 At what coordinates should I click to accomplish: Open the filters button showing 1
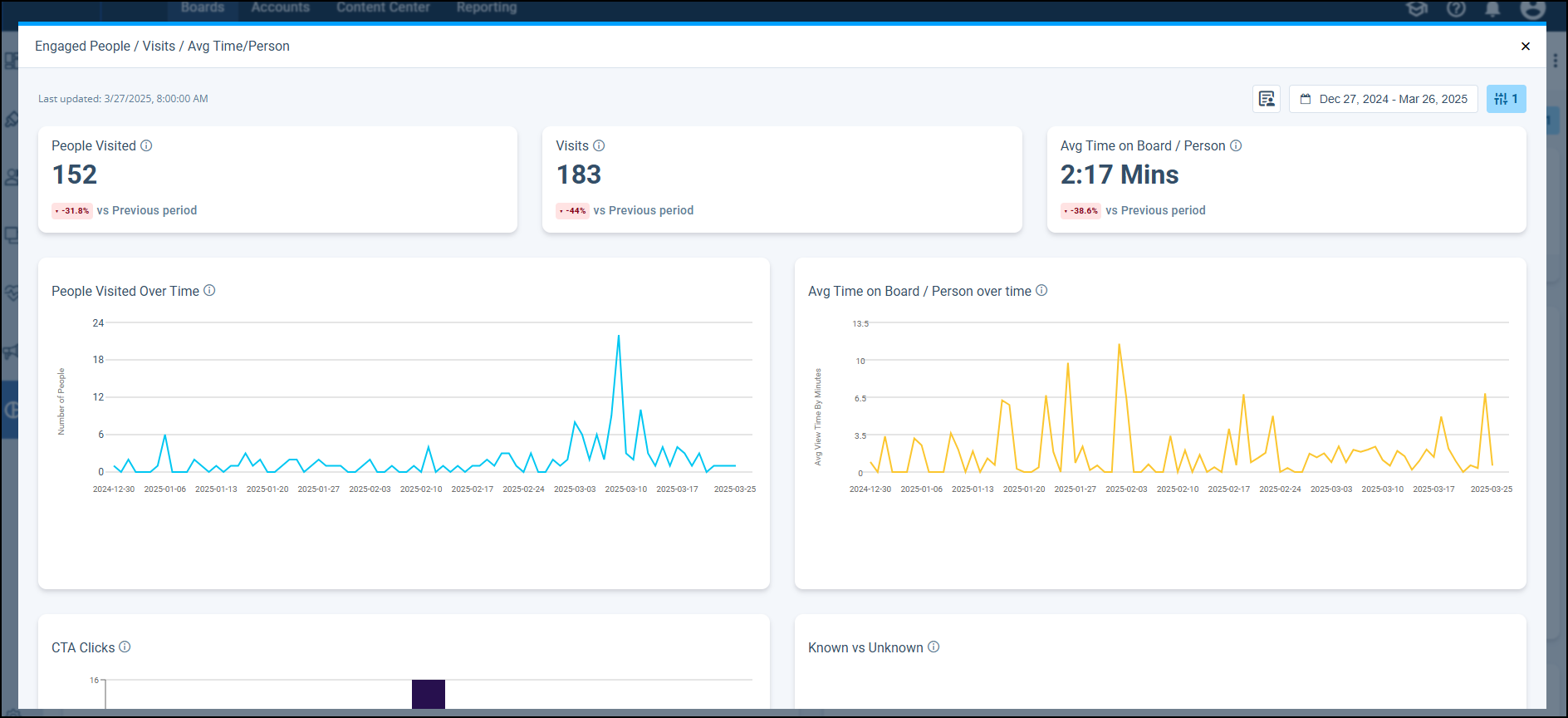tap(1506, 99)
